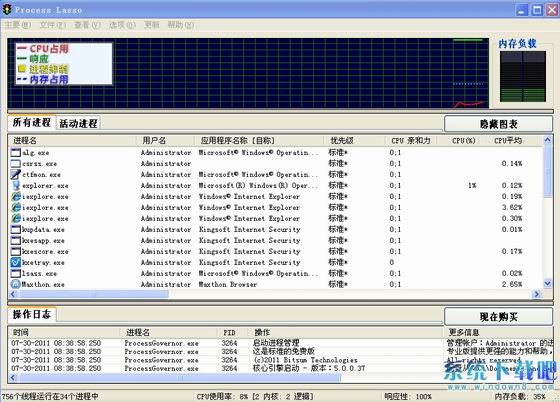Click the alg.exe process icon

(x=16, y=153)
